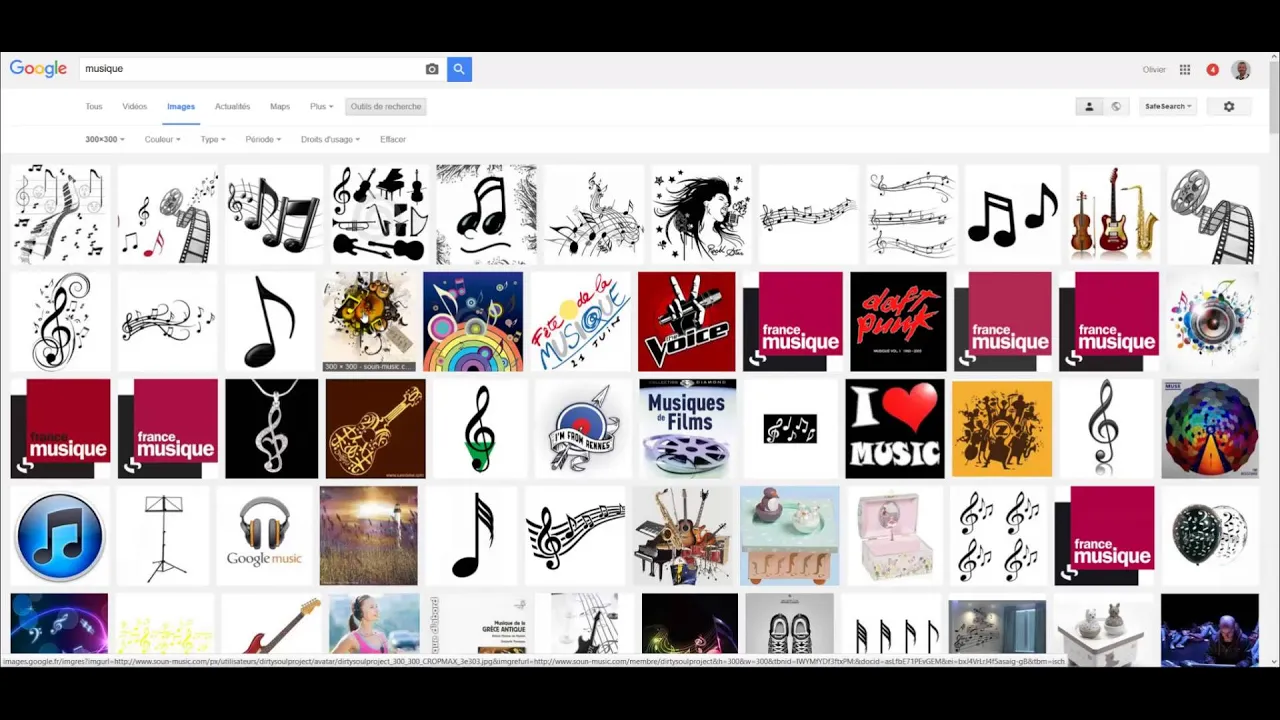Open the white-on-black music notes thumbnail
The height and width of the screenshot is (720, 1280).
(790, 428)
